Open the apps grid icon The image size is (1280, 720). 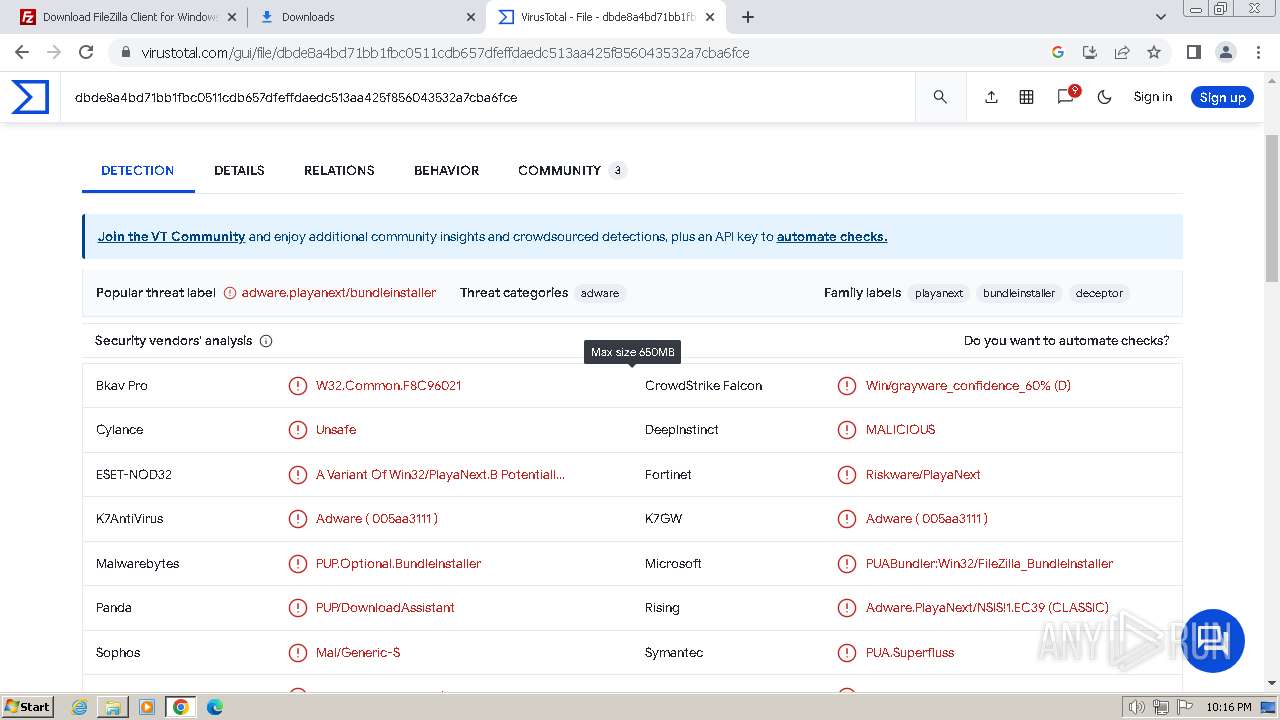[1026, 97]
